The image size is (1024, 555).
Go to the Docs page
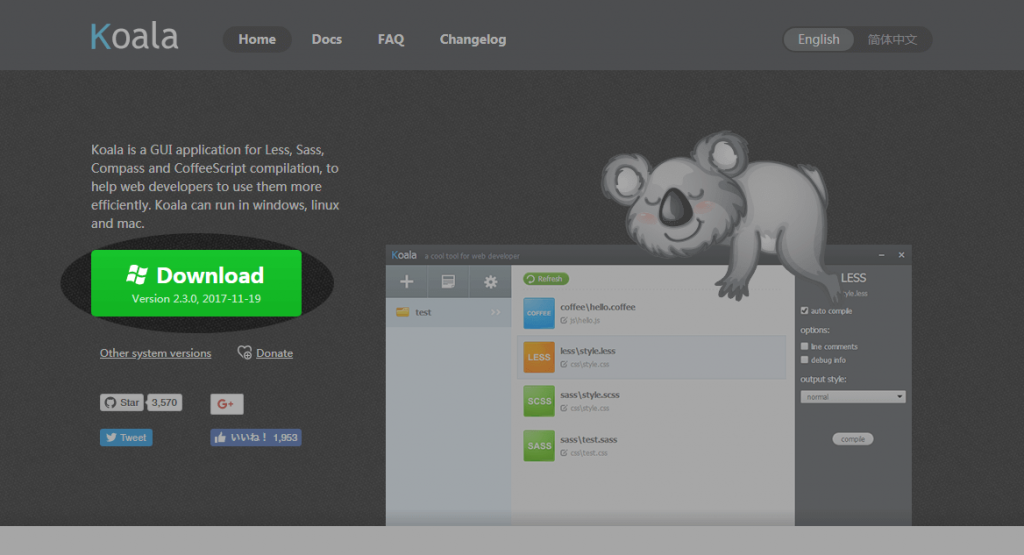(327, 39)
